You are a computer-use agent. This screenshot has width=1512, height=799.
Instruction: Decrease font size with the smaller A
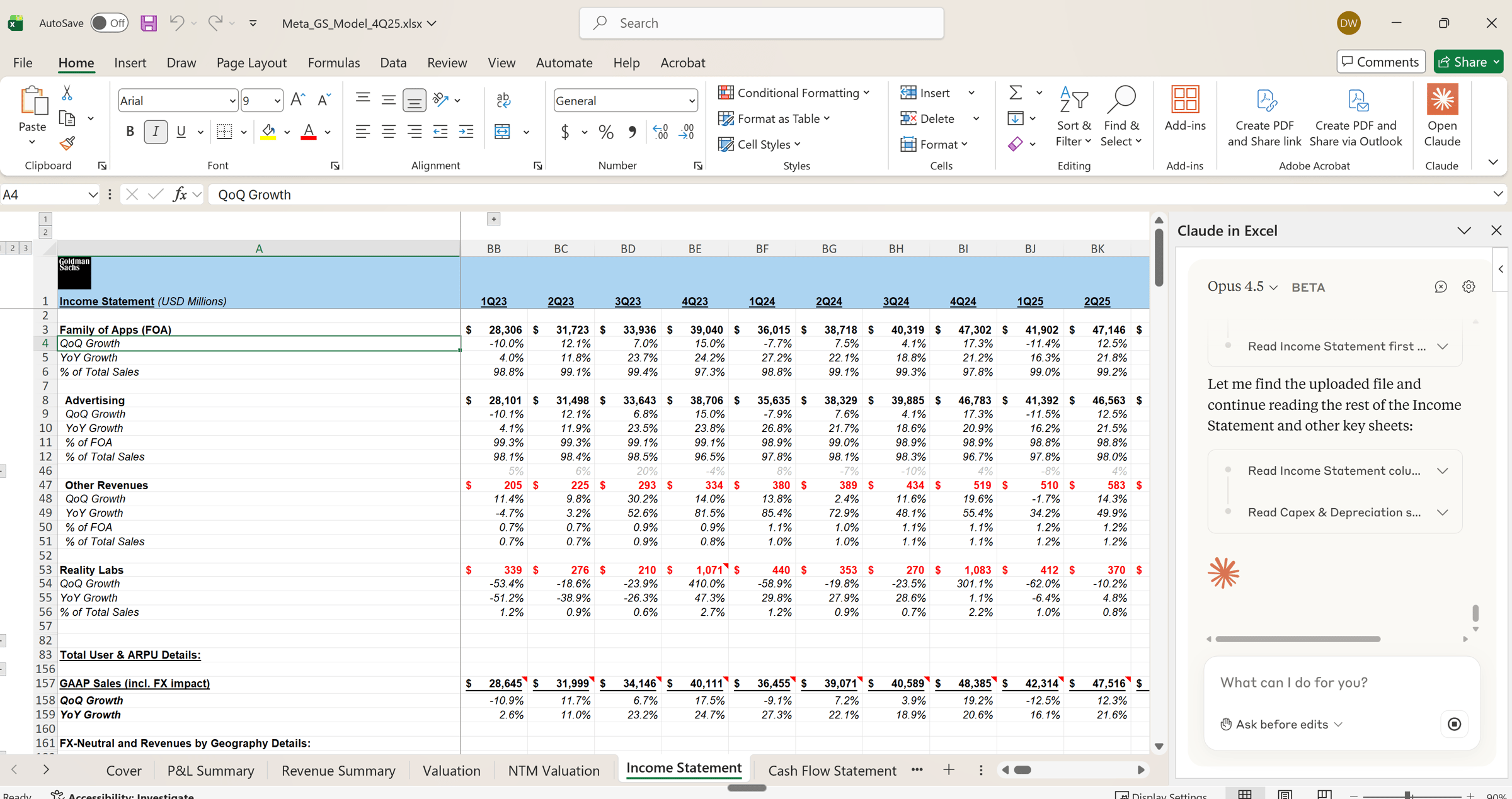[324, 100]
